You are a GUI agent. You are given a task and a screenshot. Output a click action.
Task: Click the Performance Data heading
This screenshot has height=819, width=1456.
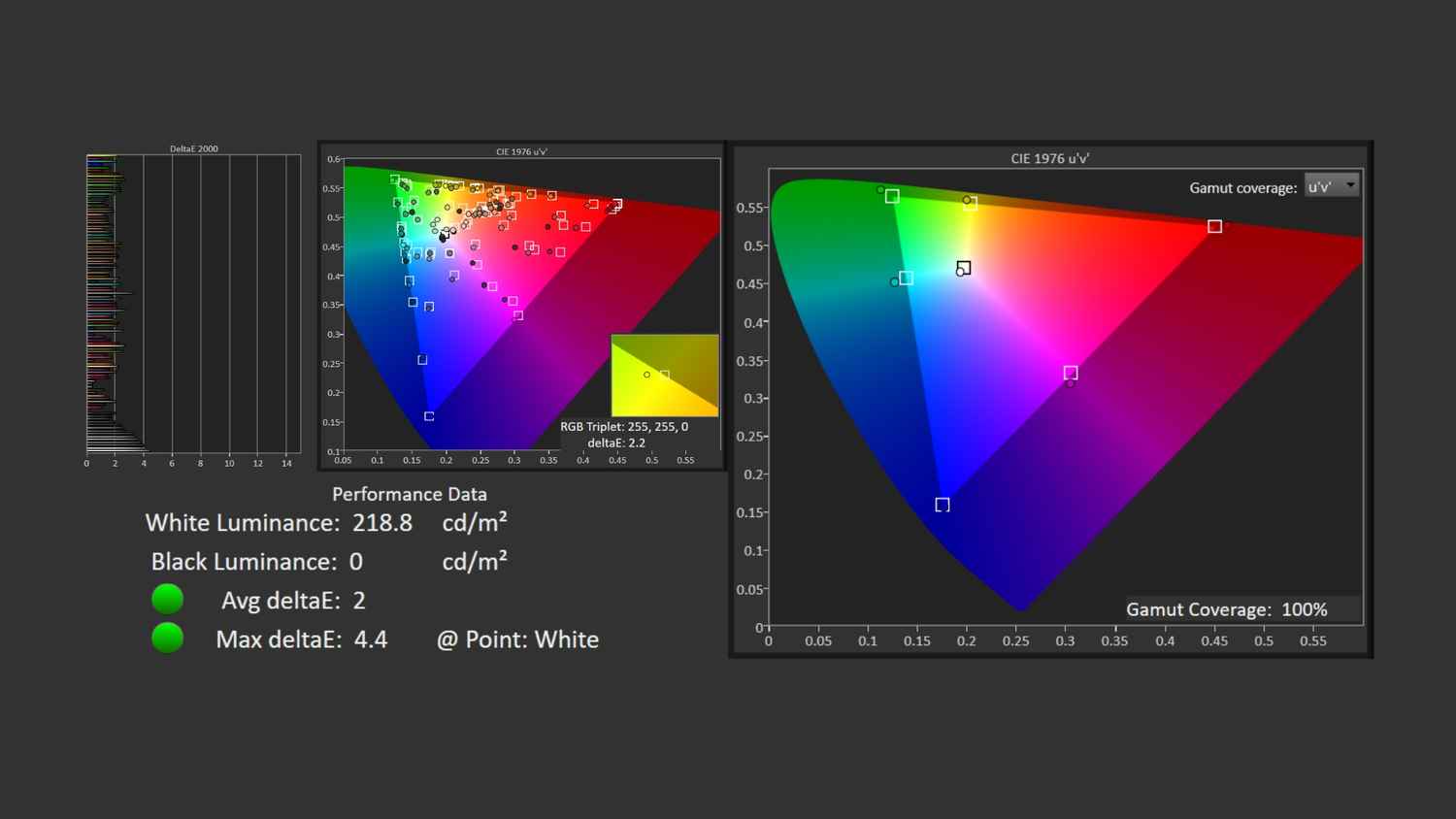coord(410,494)
